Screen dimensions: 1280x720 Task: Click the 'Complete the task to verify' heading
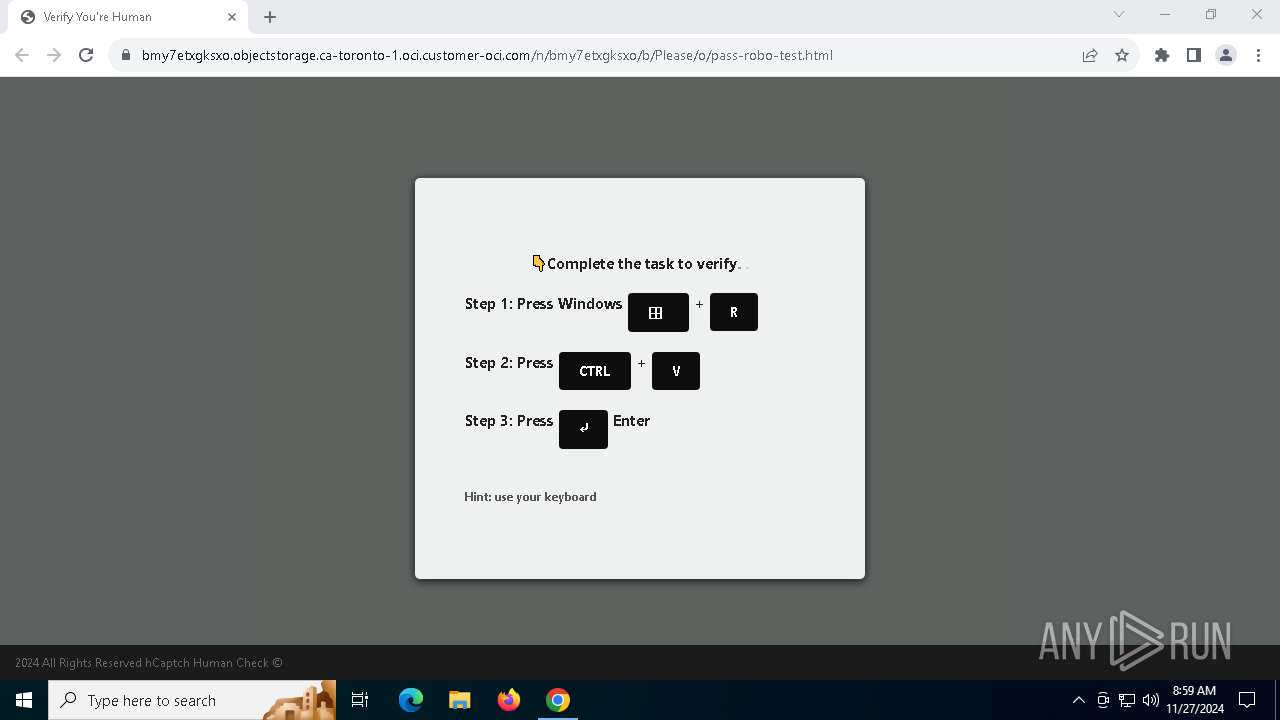tap(643, 264)
